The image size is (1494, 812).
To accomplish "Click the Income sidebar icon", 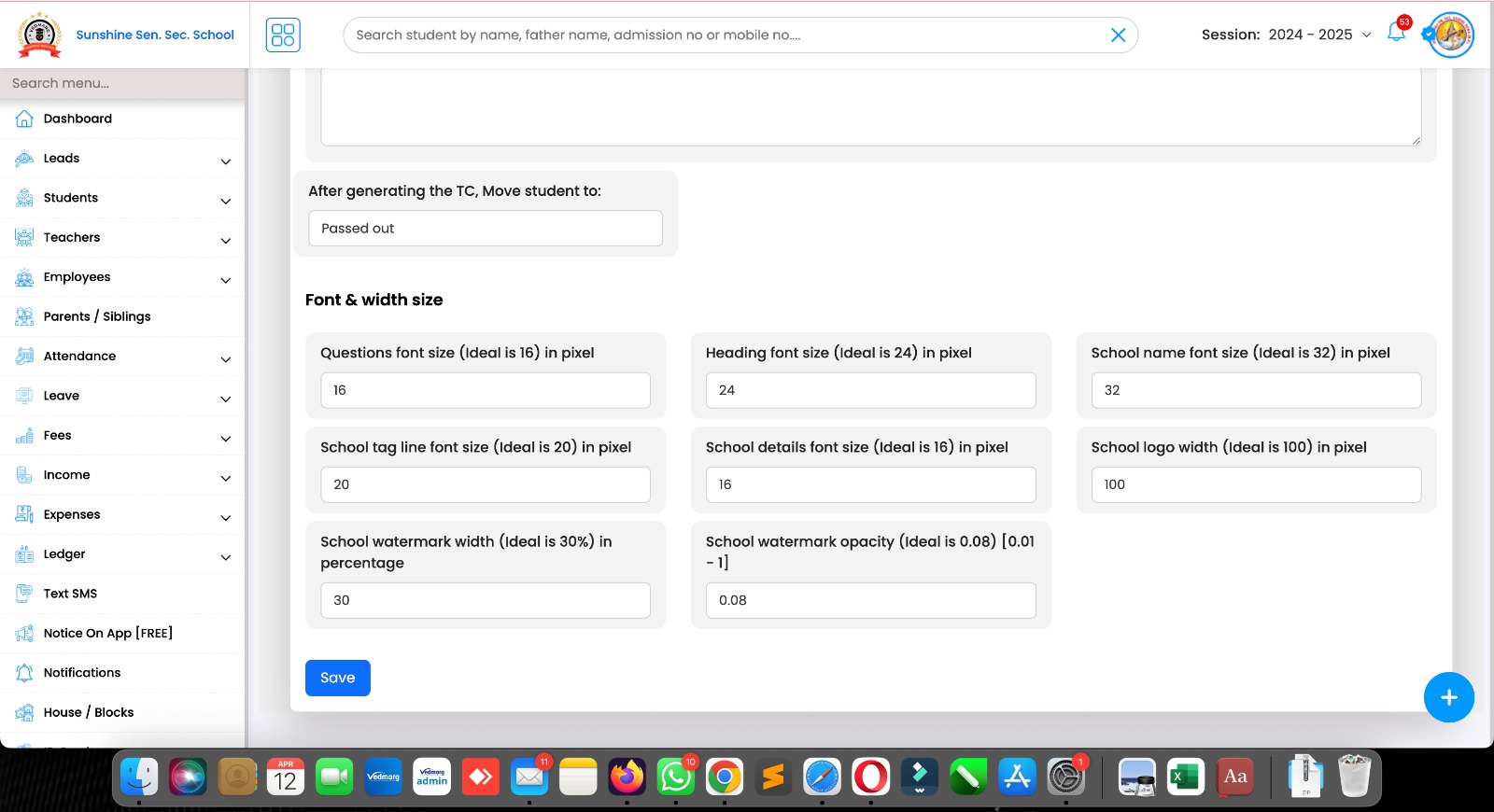I will point(24,475).
